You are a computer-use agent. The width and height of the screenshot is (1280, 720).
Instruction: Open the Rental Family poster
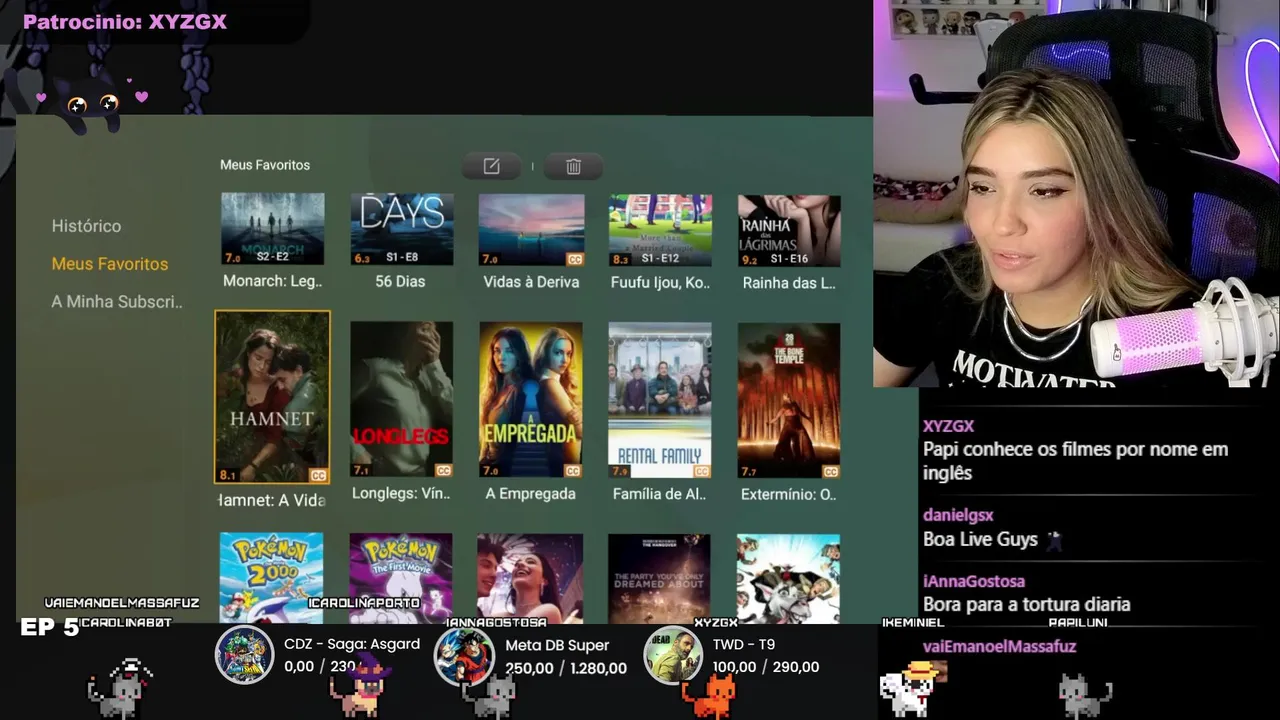tap(660, 399)
